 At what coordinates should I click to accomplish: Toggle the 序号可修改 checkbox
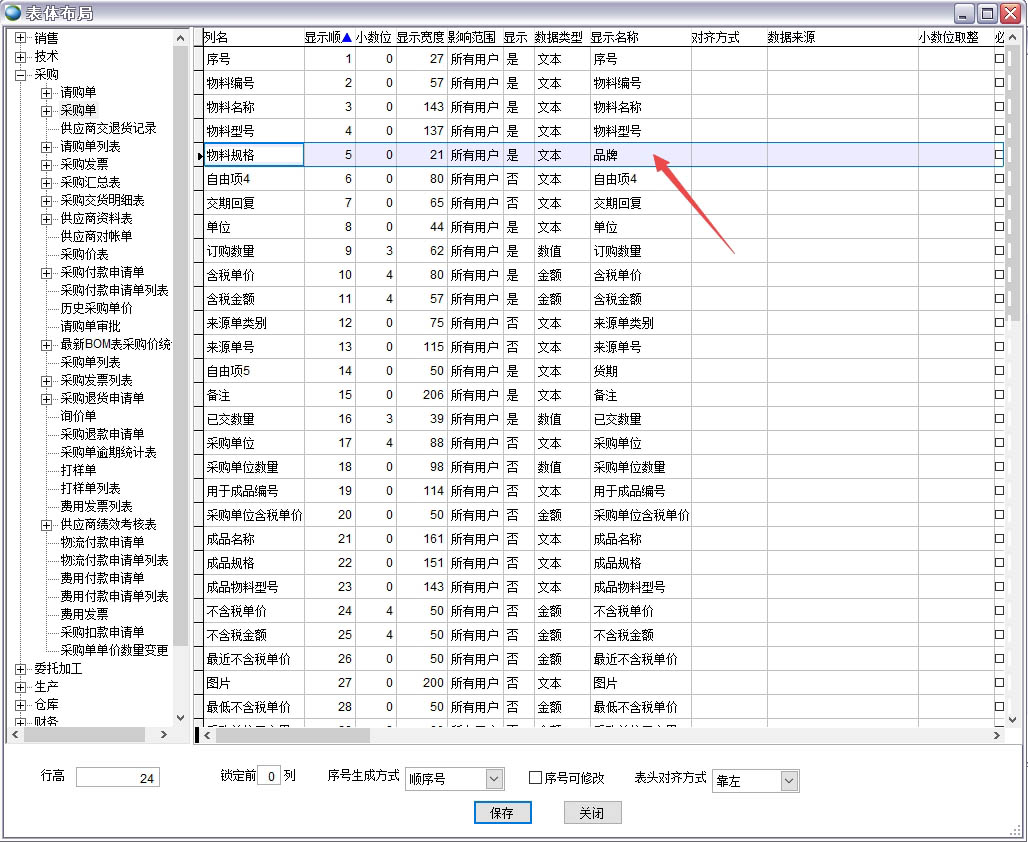coord(535,778)
